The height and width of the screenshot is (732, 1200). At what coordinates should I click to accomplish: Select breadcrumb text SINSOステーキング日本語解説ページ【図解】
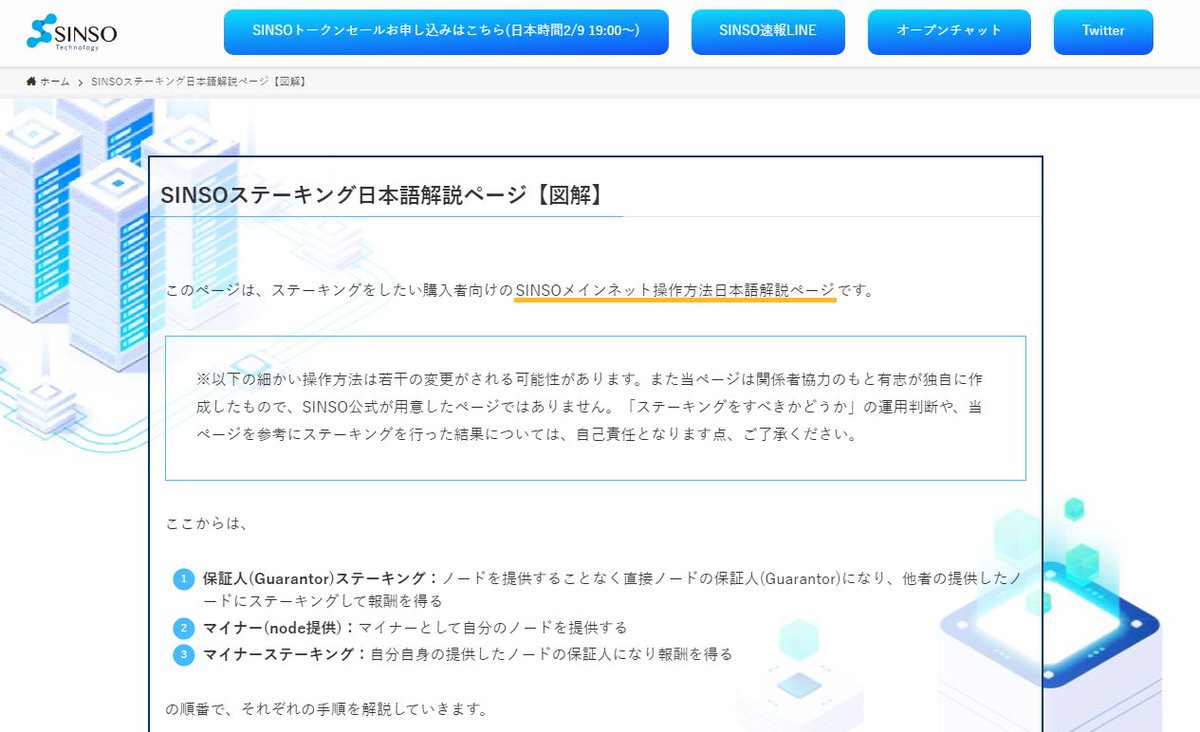point(198,82)
